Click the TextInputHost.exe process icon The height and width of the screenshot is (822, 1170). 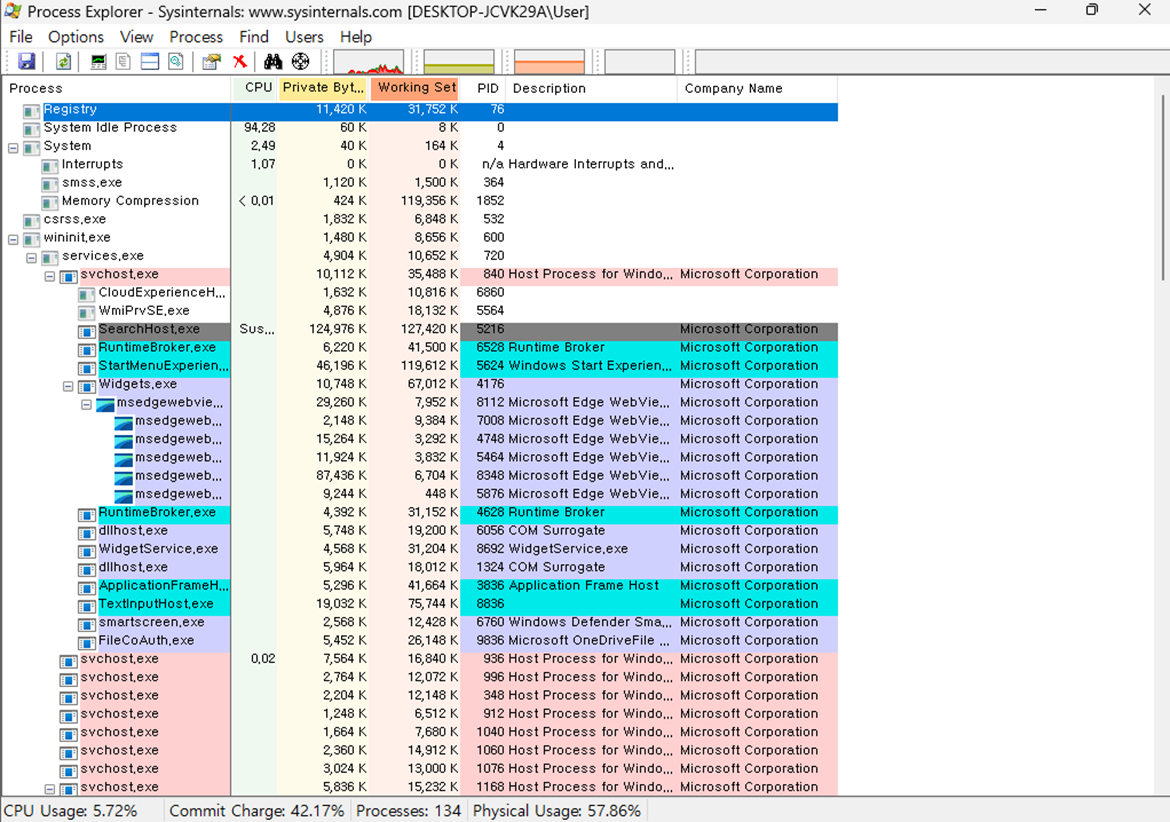coord(87,606)
